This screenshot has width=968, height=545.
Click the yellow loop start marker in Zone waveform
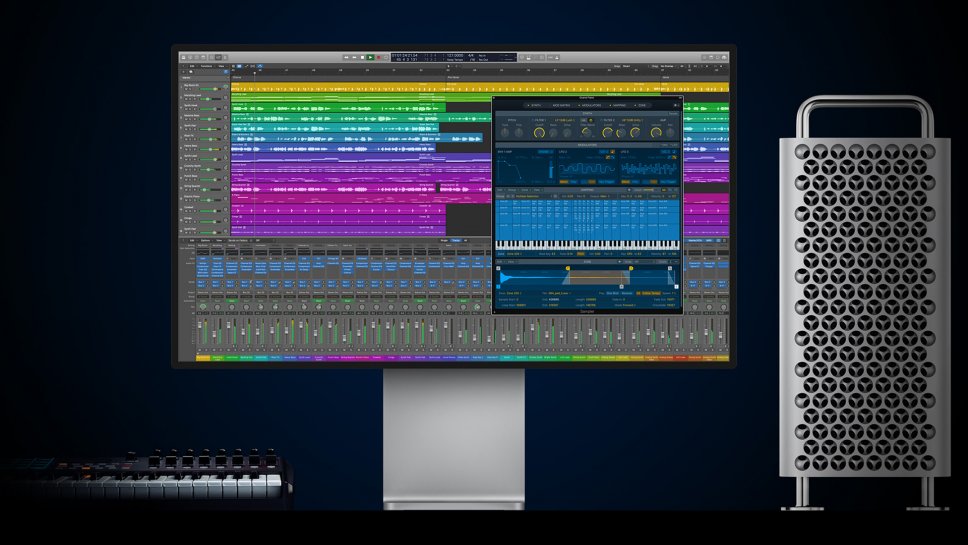point(568,268)
